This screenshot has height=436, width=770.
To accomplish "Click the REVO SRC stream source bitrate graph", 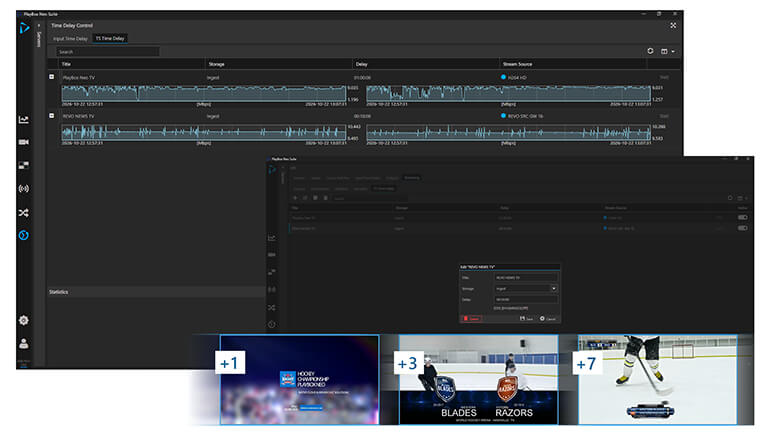I will click(x=508, y=132).
